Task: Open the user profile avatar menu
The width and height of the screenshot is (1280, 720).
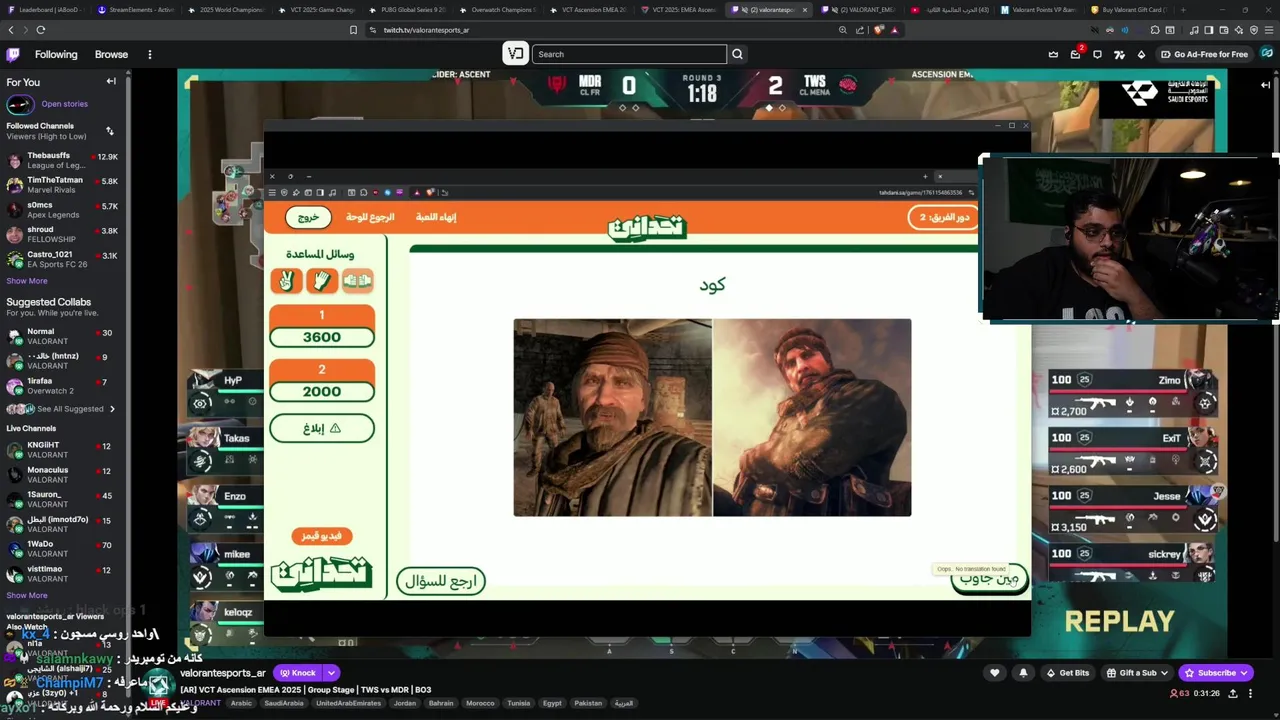Action: [x=1267, y=54]
